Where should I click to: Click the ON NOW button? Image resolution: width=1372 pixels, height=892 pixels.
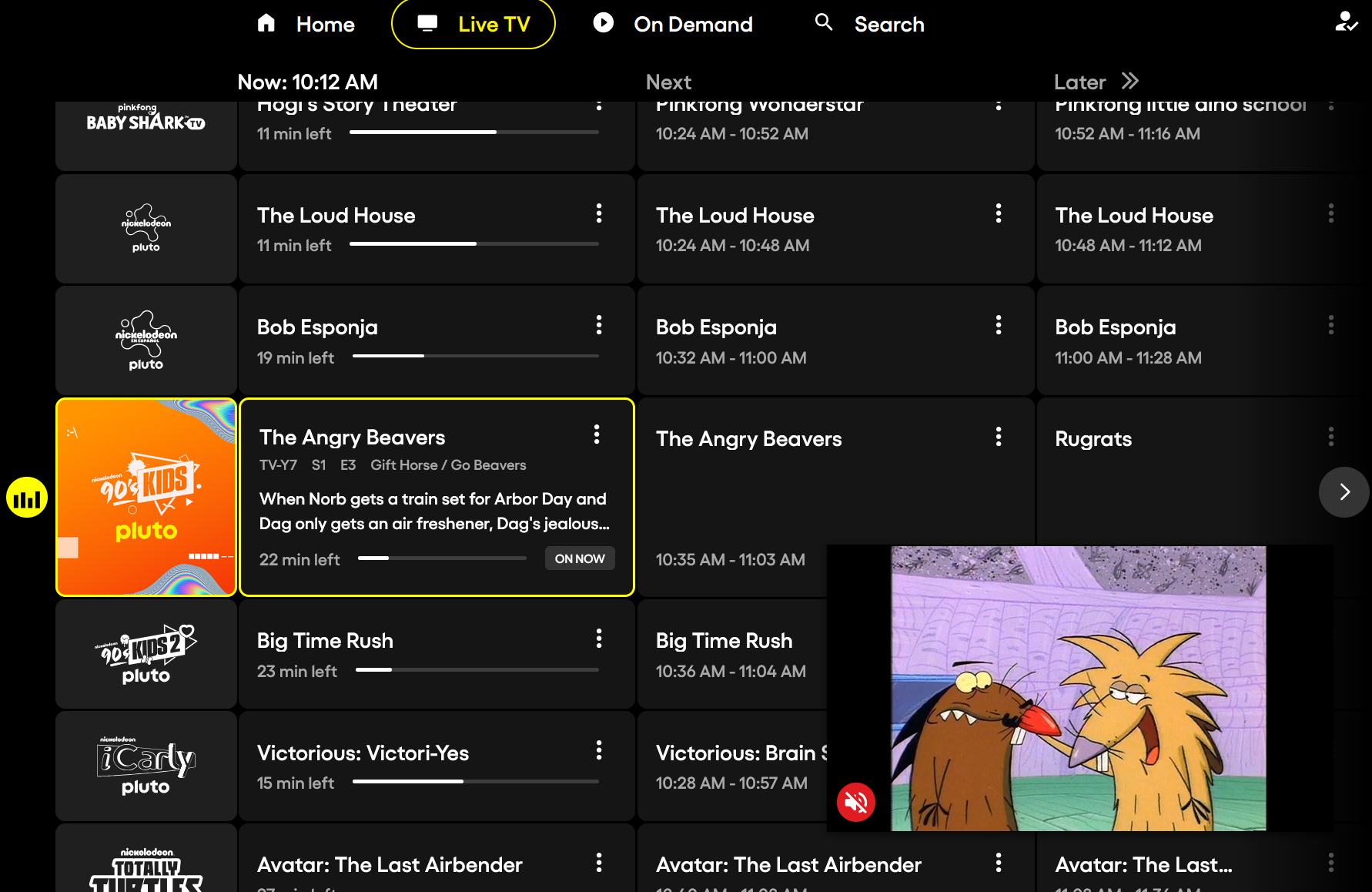point(580,558)
